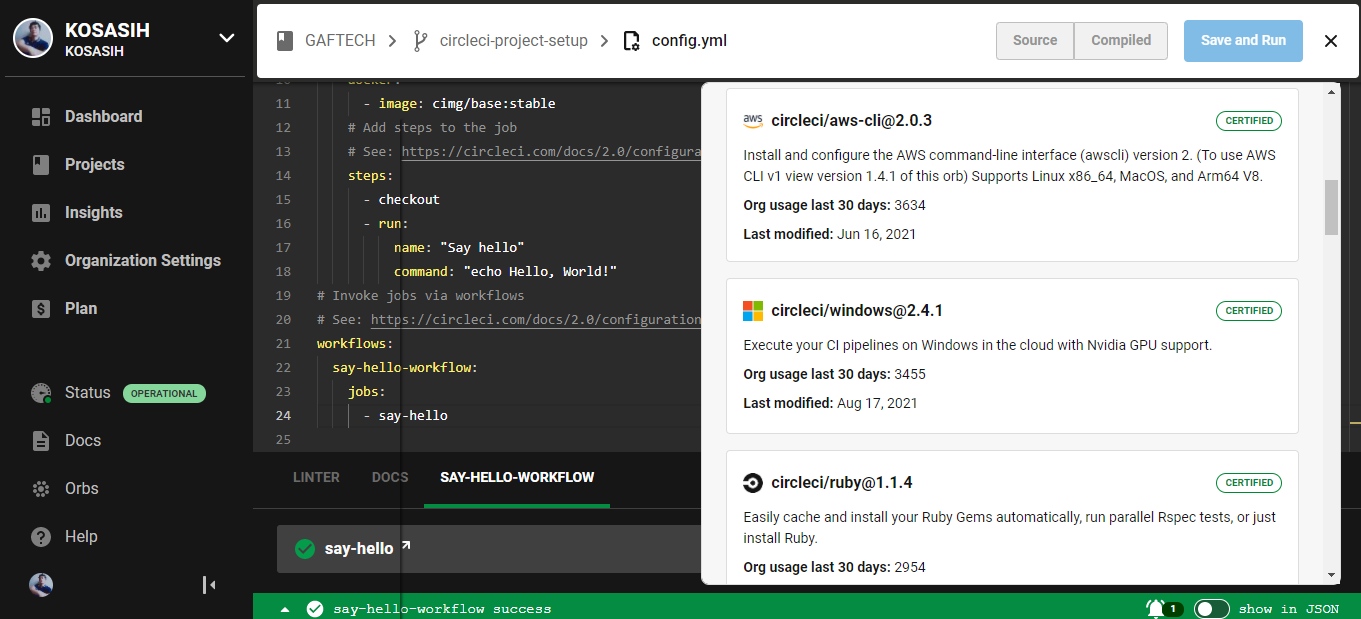
Task: Open the circleci/ruby@1.1.4 orb title
Action: pyautogui.click(x=841, y=483)
